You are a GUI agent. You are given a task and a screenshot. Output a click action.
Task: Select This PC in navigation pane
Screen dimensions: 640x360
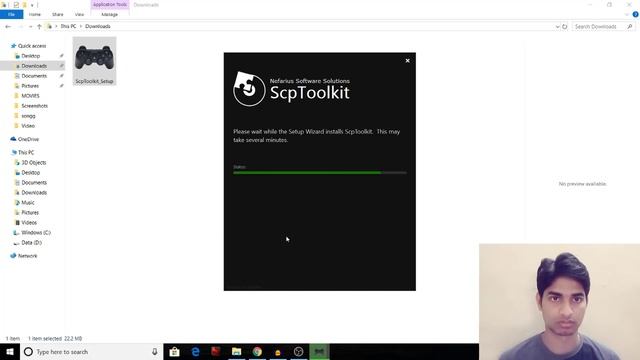click(26, 152)
